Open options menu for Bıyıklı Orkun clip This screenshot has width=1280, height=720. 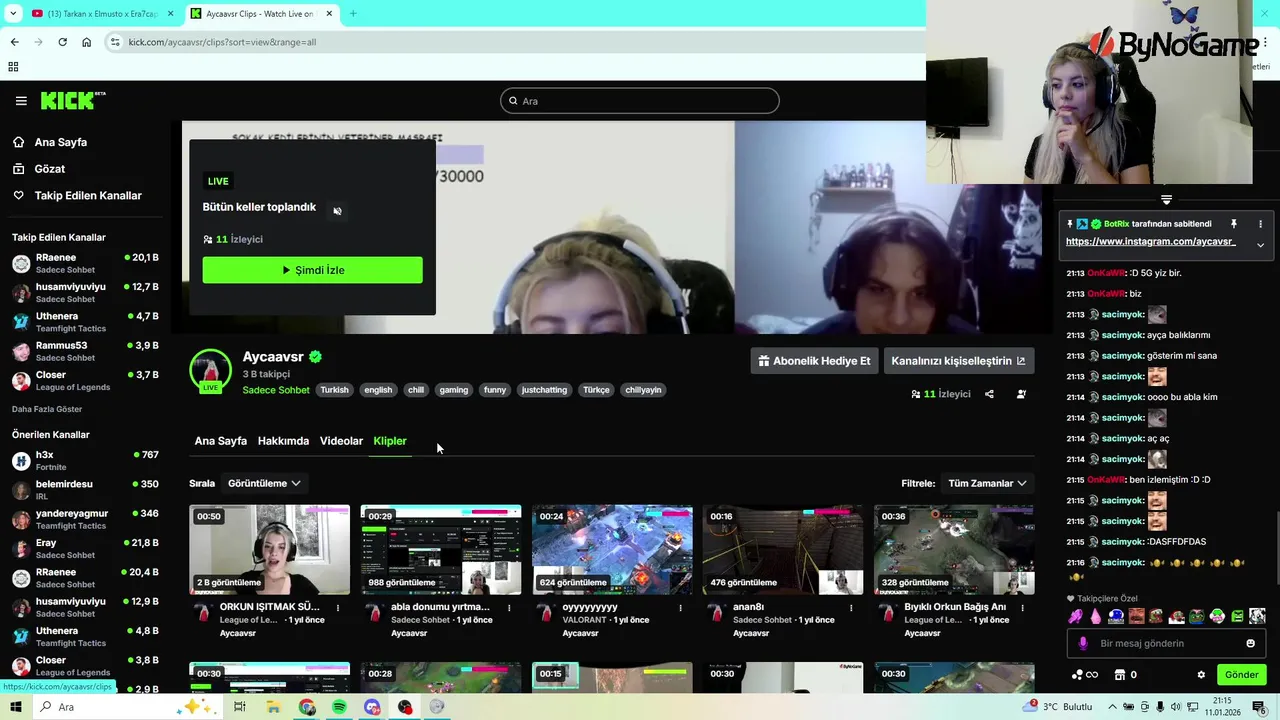click(1022, 607)
